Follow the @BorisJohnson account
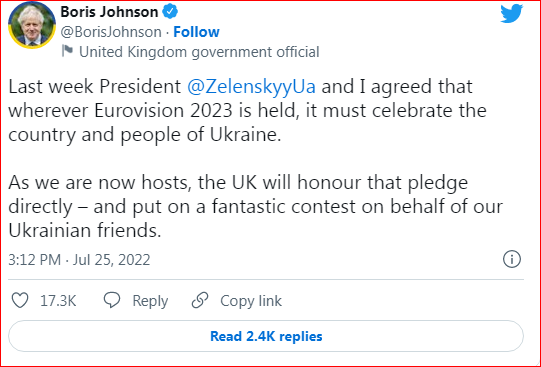541x367 pixels. click(196, 32)
